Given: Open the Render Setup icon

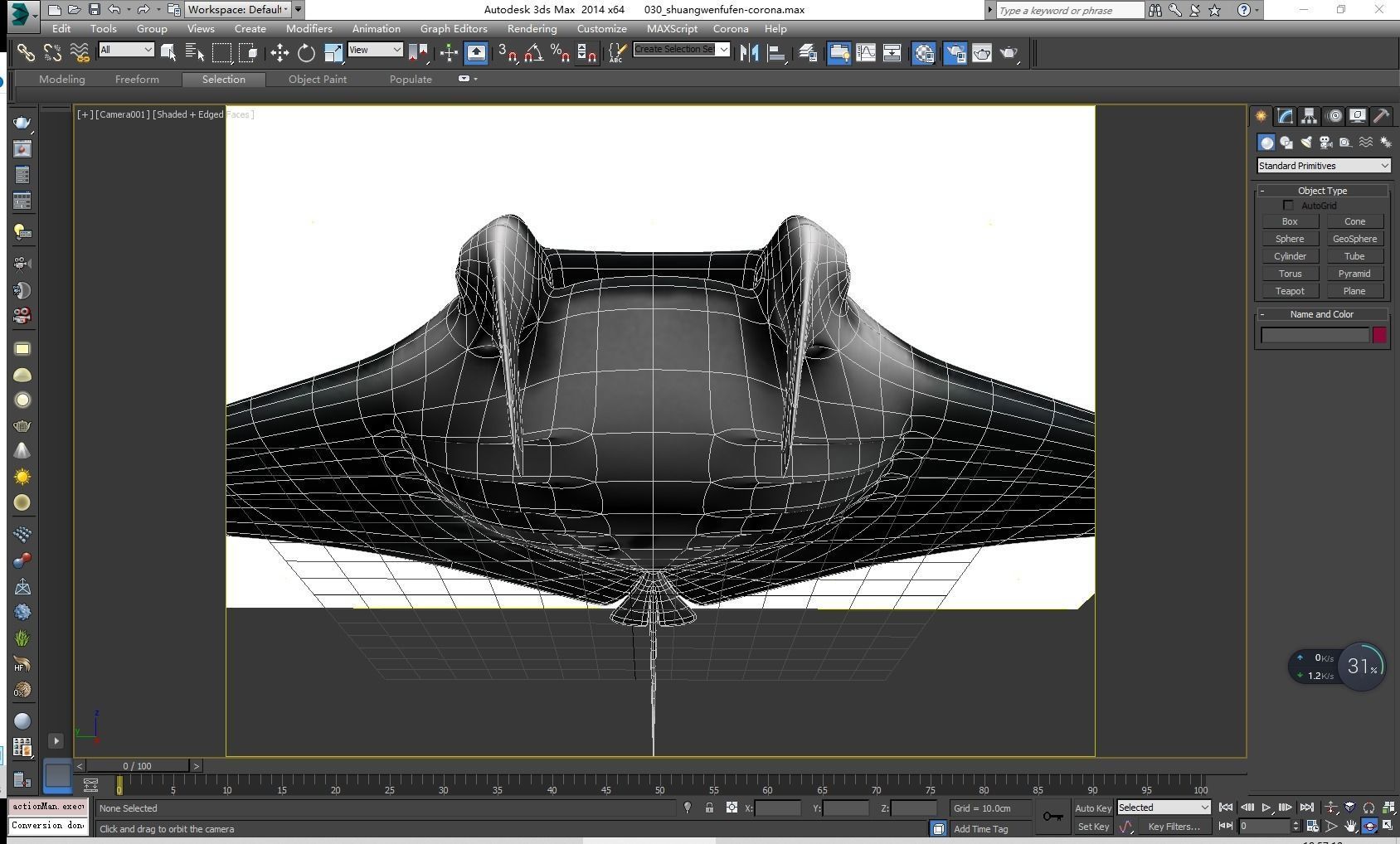Looking at the screenshot, I should [955, 53].
